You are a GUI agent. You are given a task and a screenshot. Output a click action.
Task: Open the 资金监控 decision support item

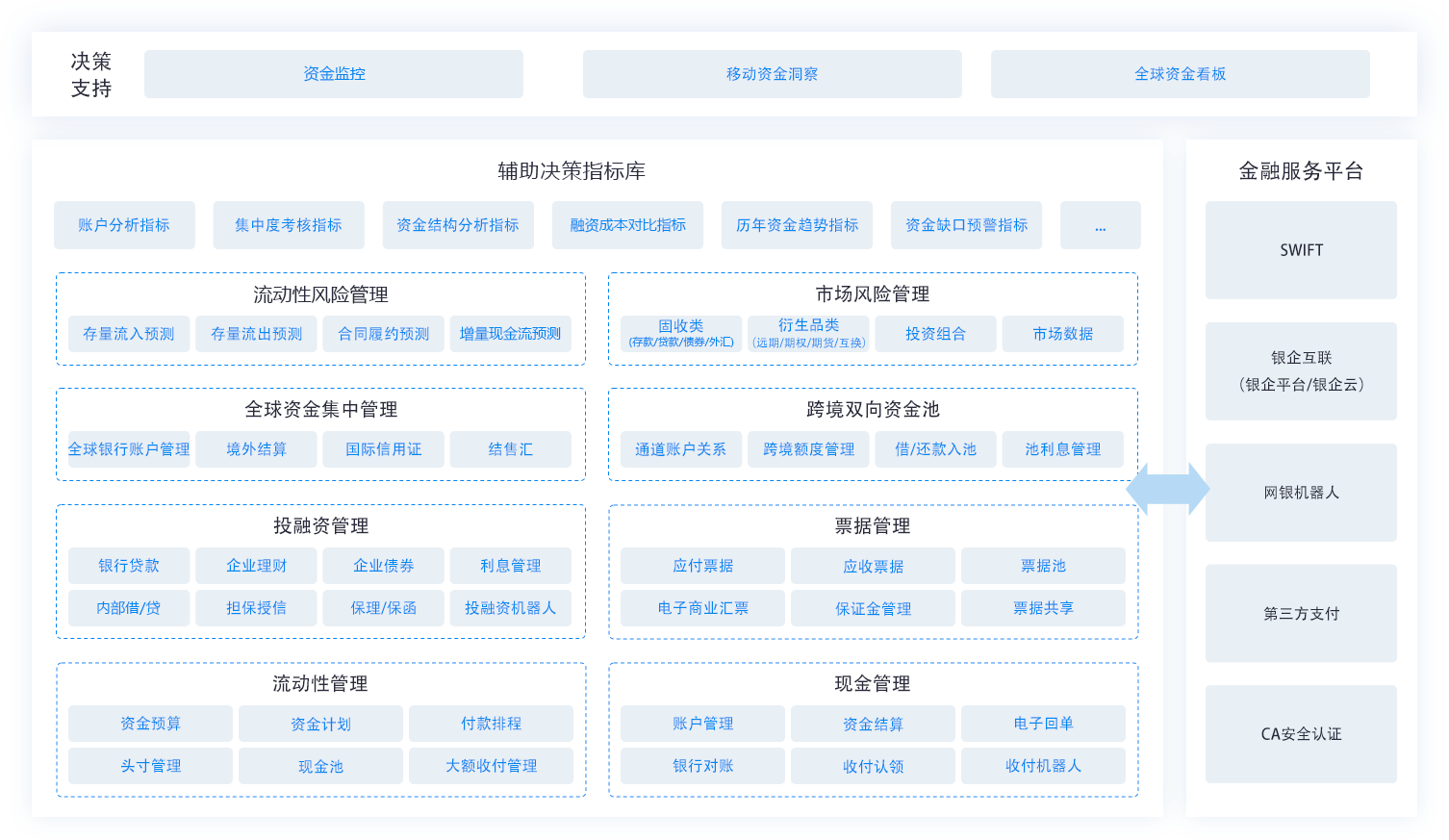(x=333, y=73)
